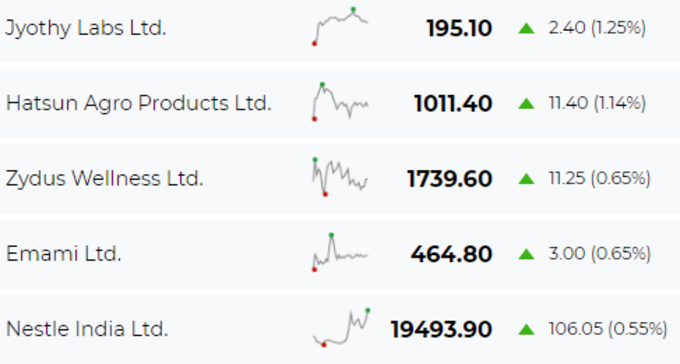Click the 19493.90 Nestle India price
The height and width of the screenshot is (364, 680).
tap(441, 329)
